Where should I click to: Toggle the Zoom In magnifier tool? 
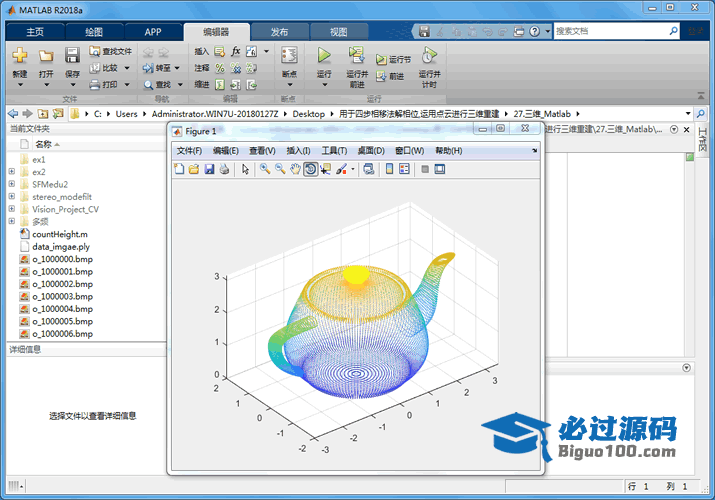coord(265,169)
